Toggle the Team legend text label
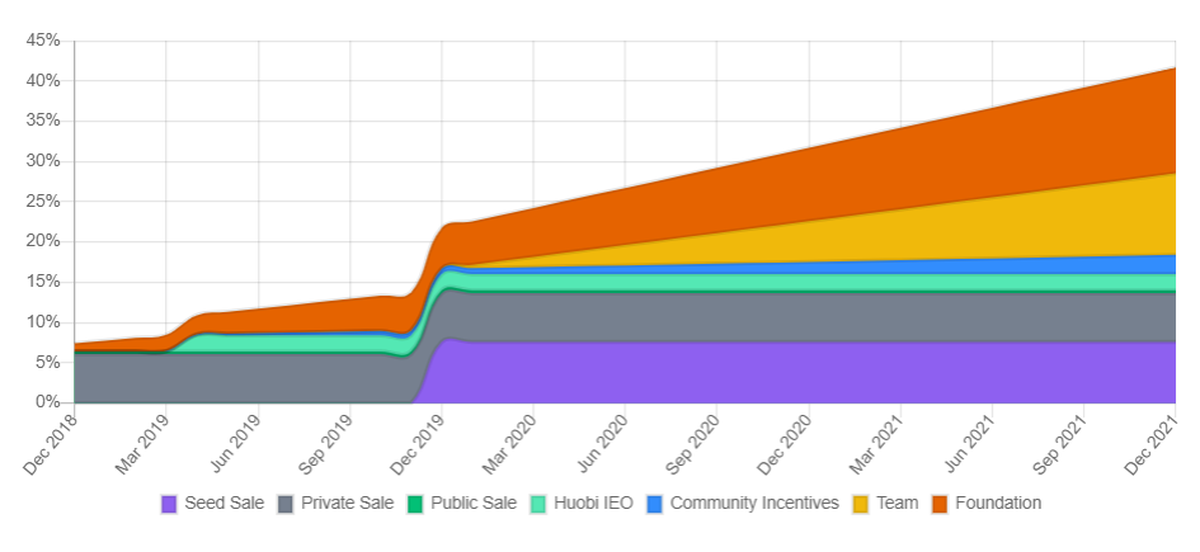The width and height of the screenshot is (1200, 552). [x=897, y=503]
